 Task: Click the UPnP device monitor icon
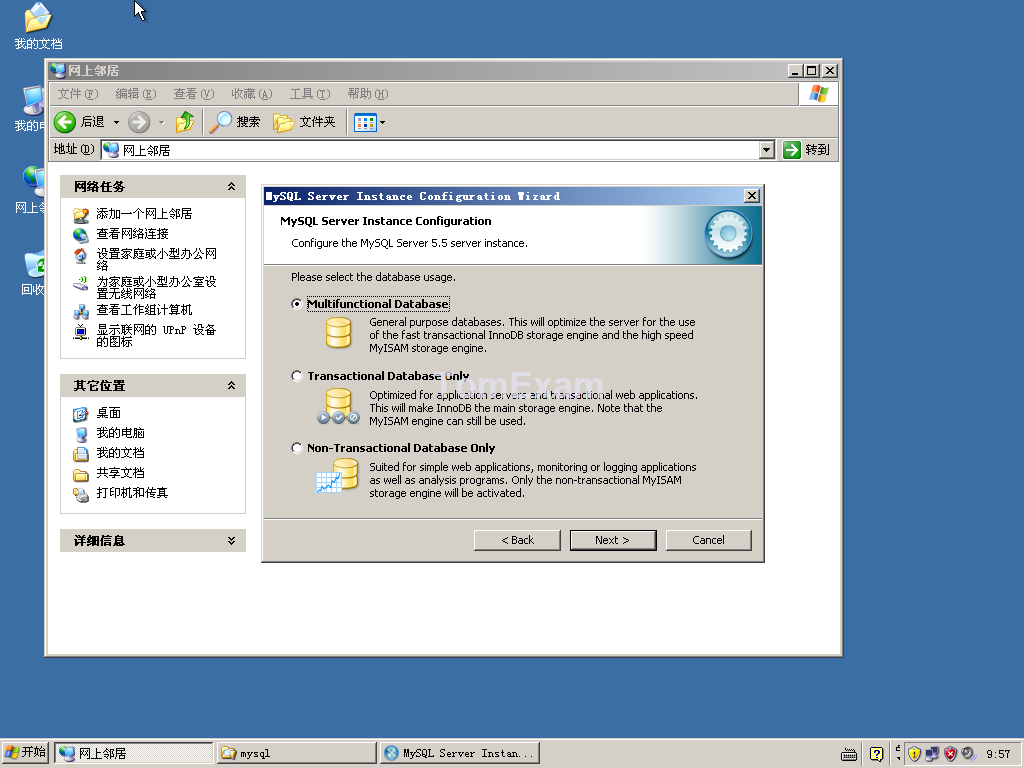[x=81, y=332]
